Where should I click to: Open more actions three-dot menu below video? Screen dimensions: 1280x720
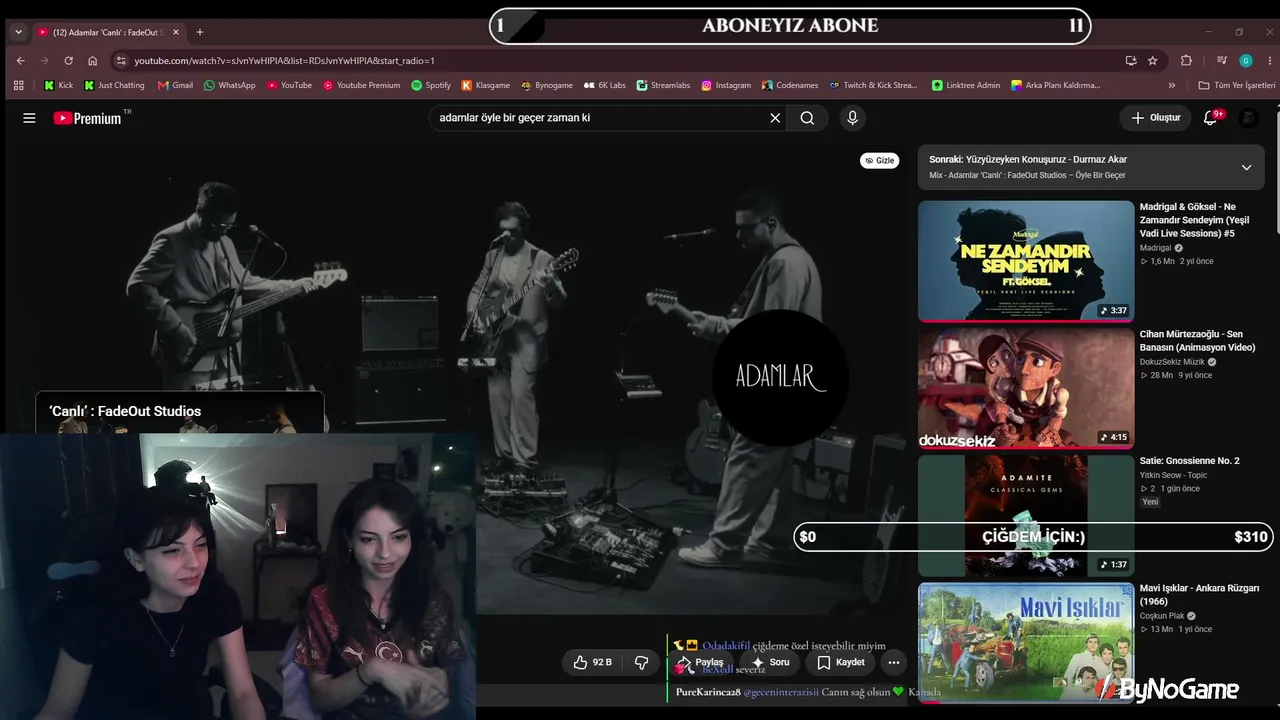tap(894, 662)
